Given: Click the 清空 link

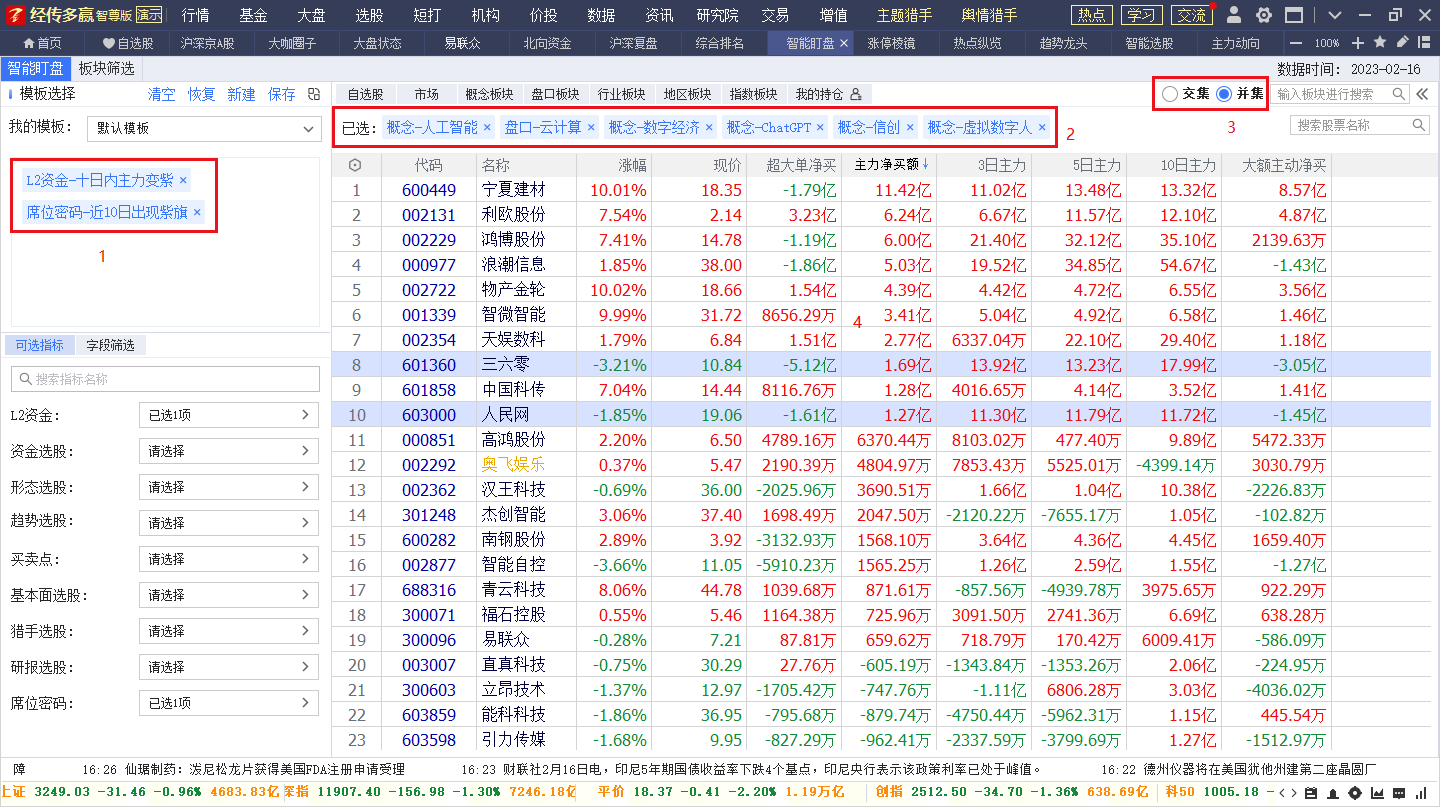Looking at the screenshot, I should [x=162, y=94].
